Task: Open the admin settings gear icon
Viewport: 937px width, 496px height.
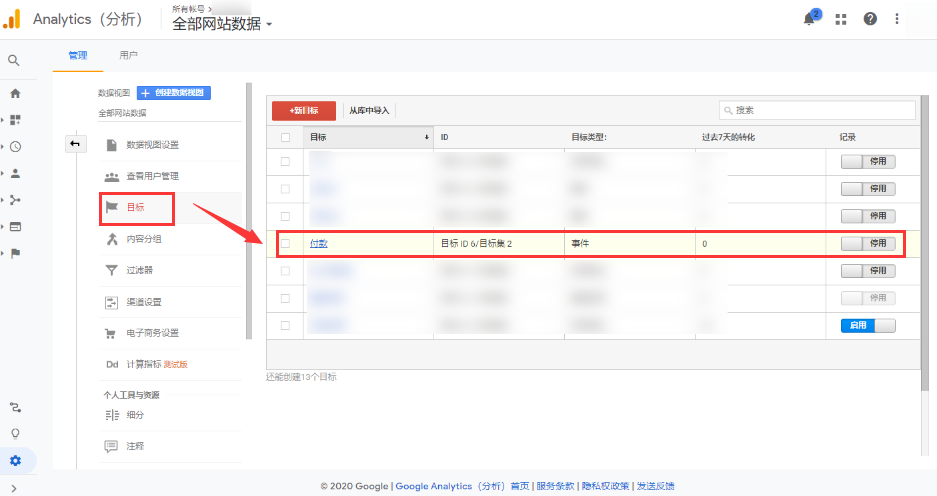Action: pyautogui.click(x=15, y=461)
